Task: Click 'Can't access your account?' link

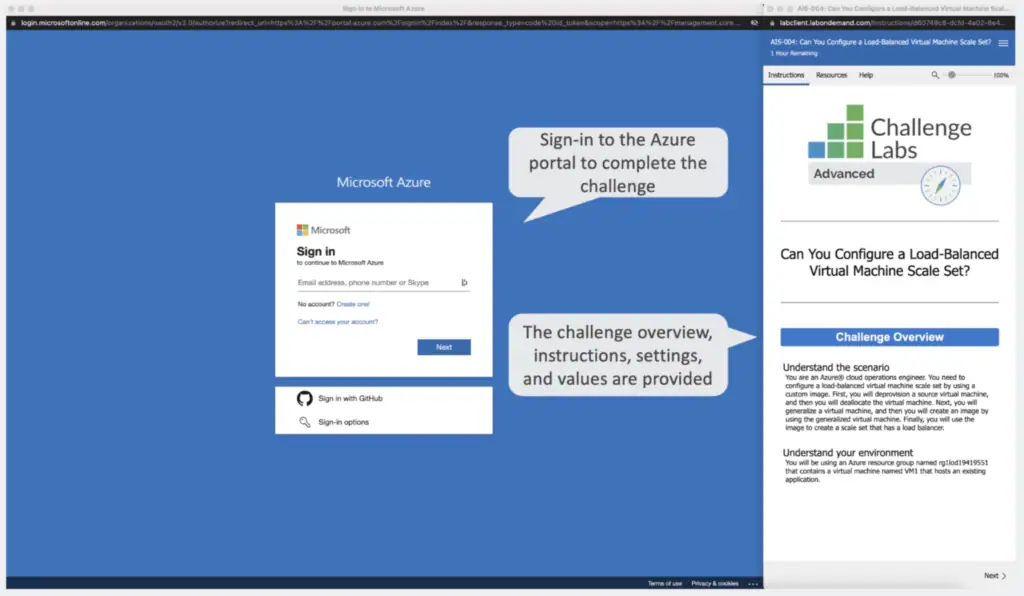Action: point(337,322)
